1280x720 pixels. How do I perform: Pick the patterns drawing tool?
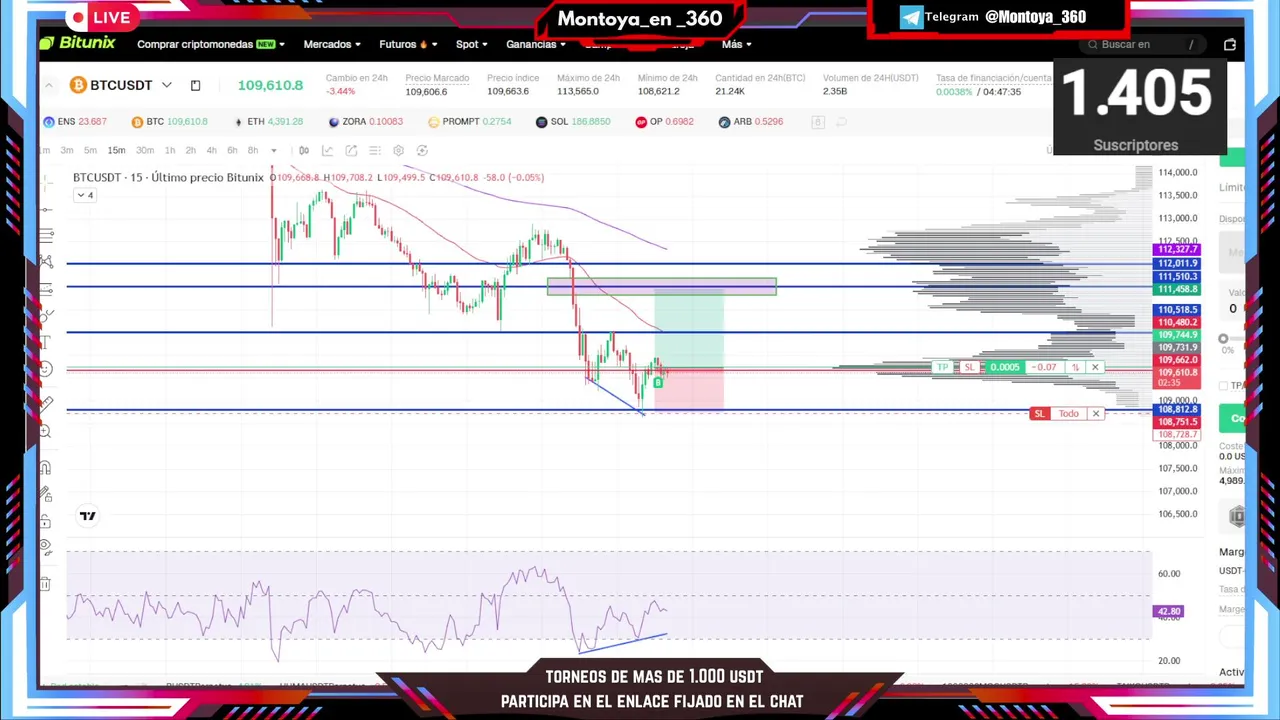click(x=46, y=262)
